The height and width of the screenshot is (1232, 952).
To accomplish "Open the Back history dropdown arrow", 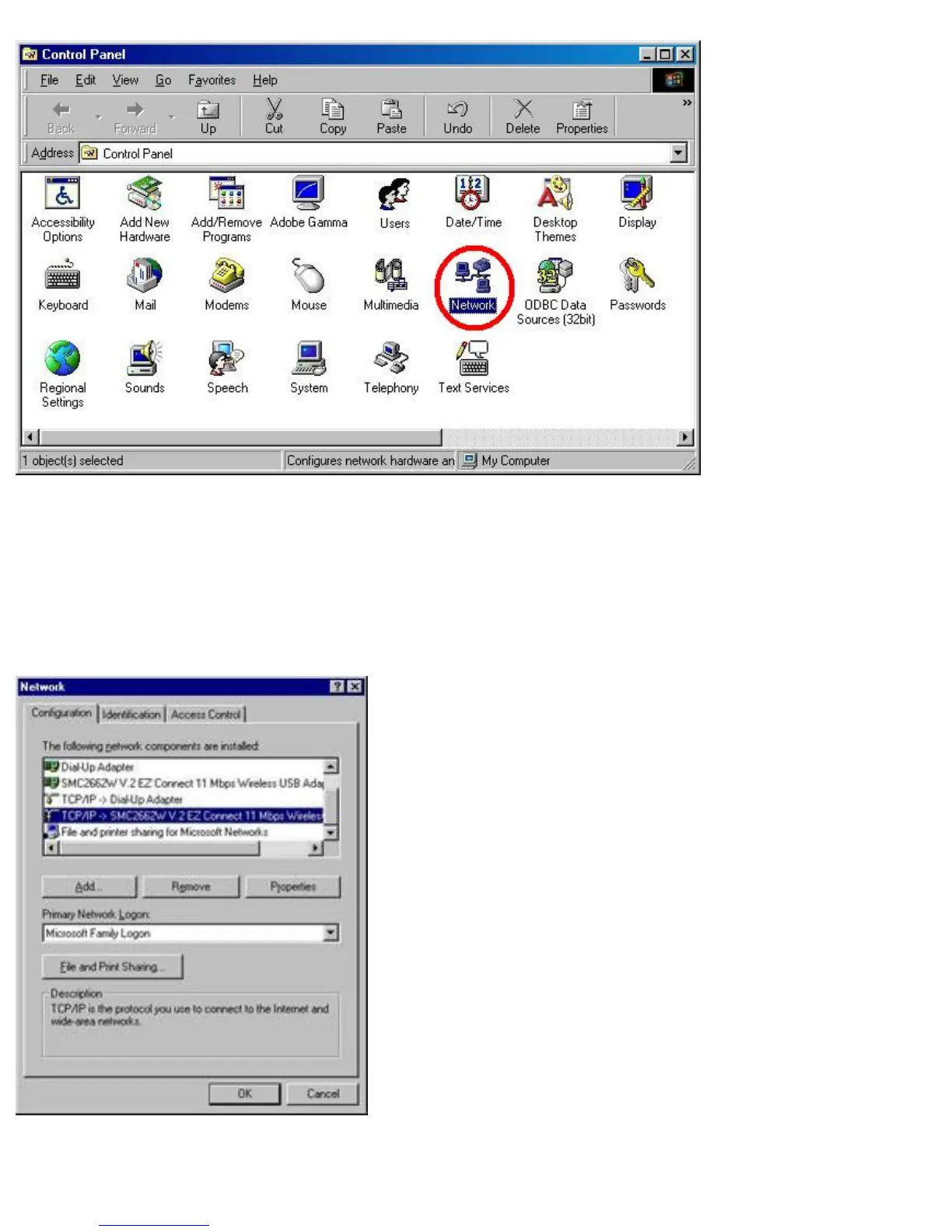I will (98, 117).
